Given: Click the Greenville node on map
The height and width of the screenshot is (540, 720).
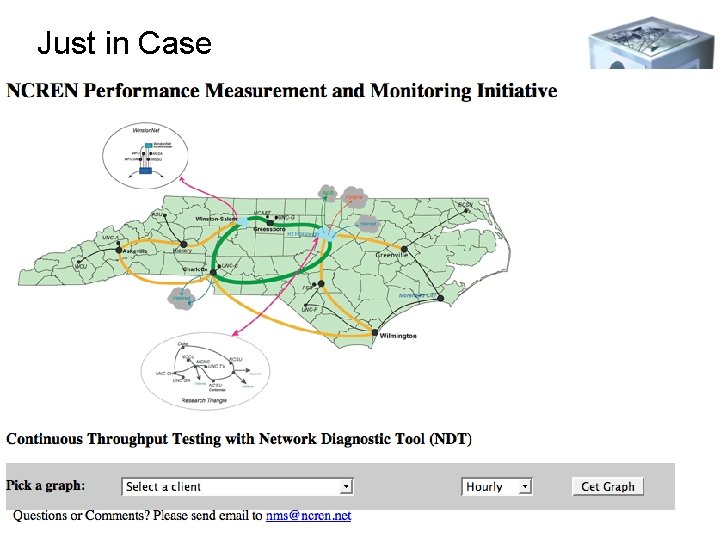Looking at the screenshot, I should [x=404, y=249].
